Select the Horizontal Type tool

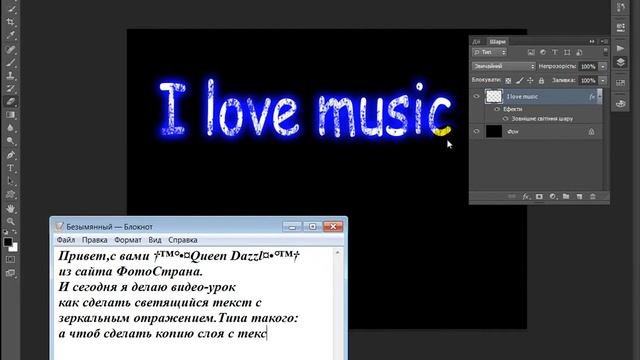(11, 168)
